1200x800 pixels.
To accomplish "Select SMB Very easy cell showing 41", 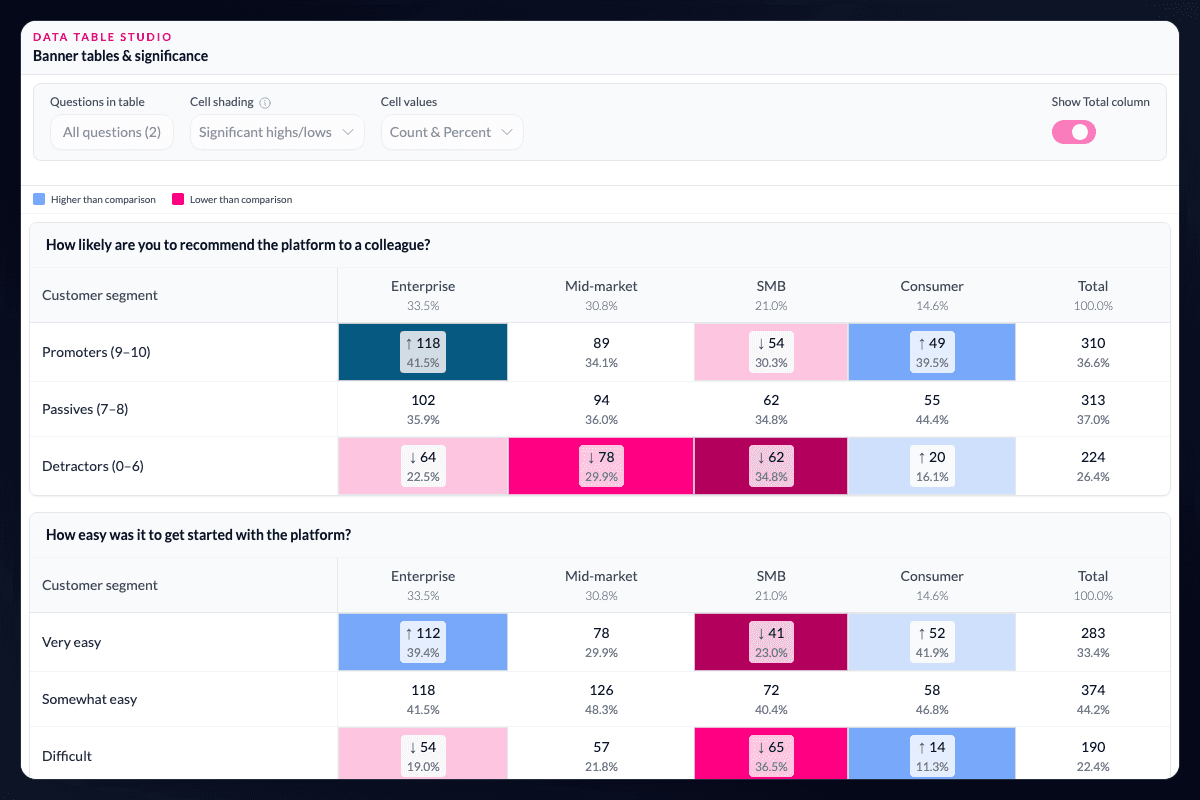I will click(x=771, y=642).
